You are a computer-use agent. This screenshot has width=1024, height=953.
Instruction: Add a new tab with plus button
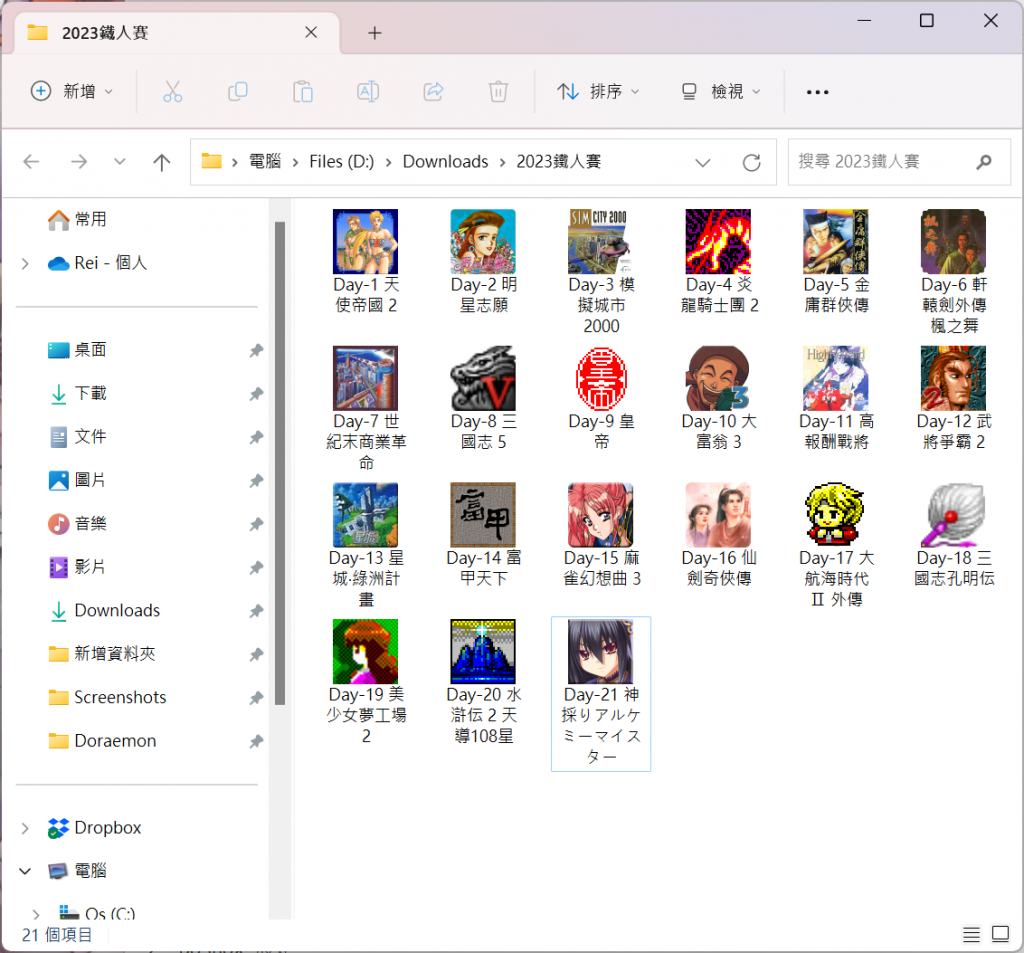[x=375, y=33]
